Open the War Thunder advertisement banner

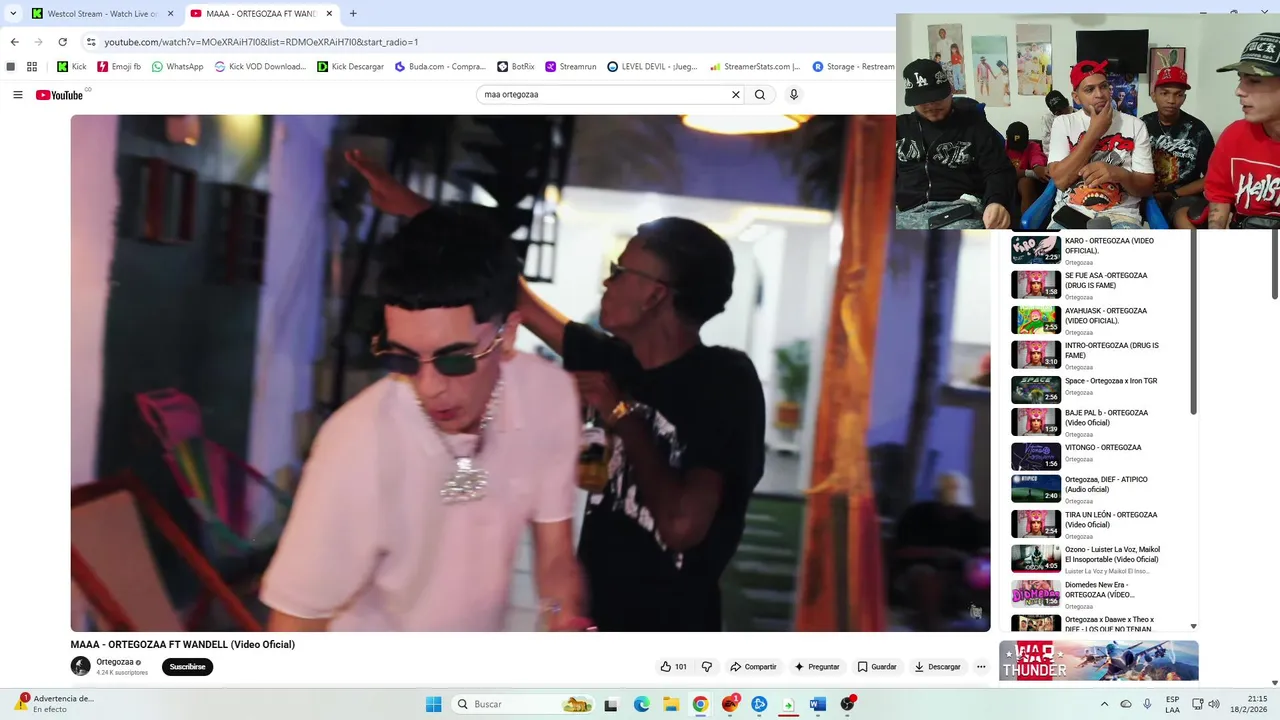click(1098, 660)
